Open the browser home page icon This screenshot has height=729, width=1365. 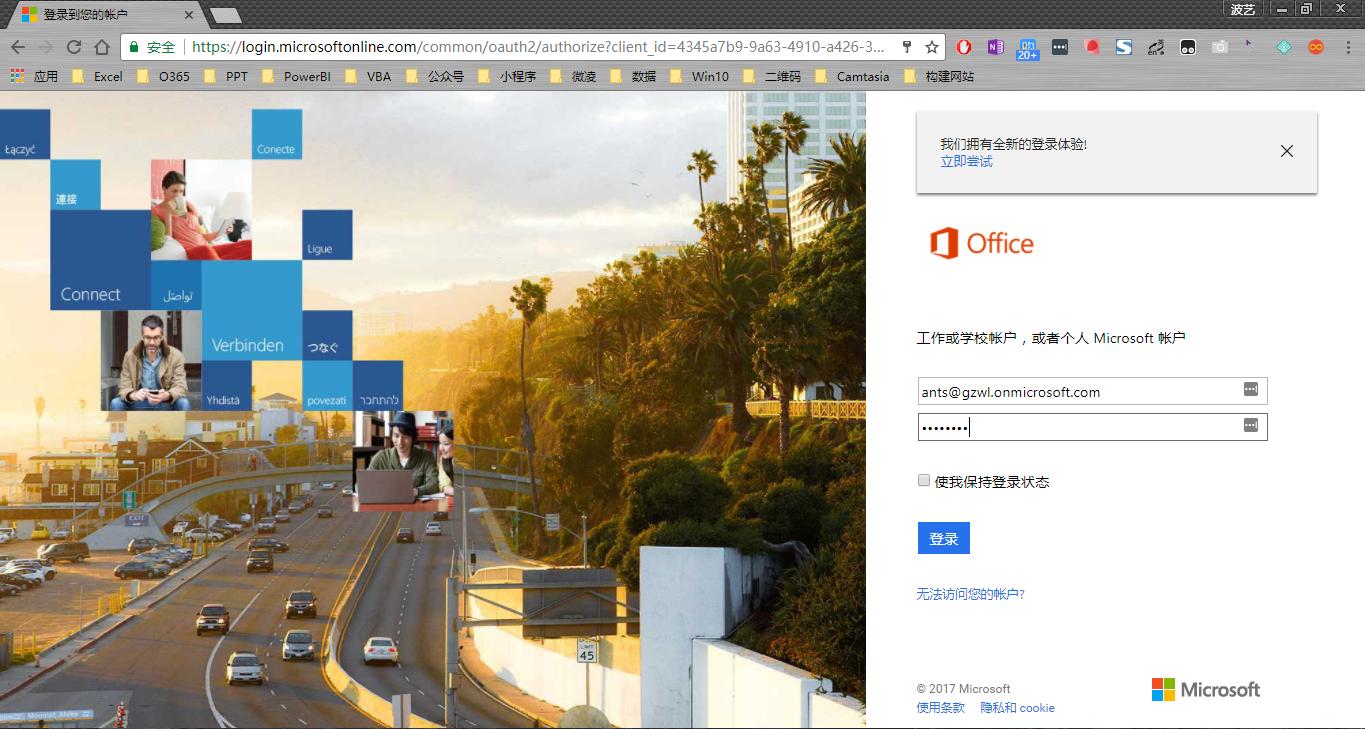(101, 47)
